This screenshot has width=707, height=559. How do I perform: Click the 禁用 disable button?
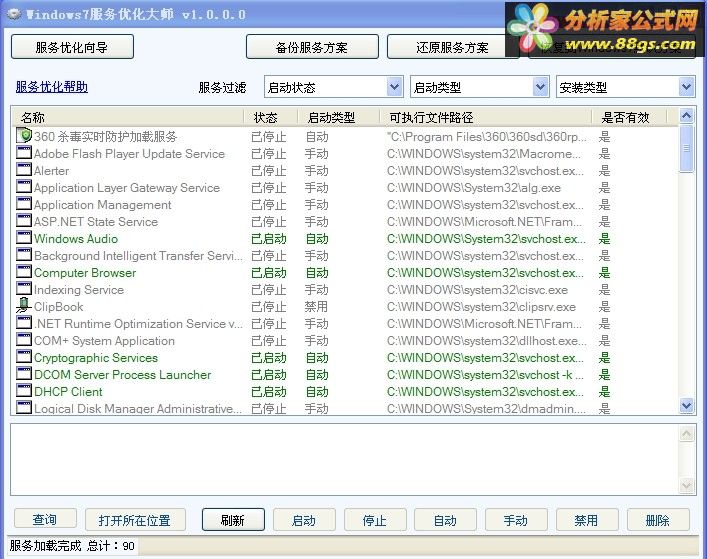point(587,520)
